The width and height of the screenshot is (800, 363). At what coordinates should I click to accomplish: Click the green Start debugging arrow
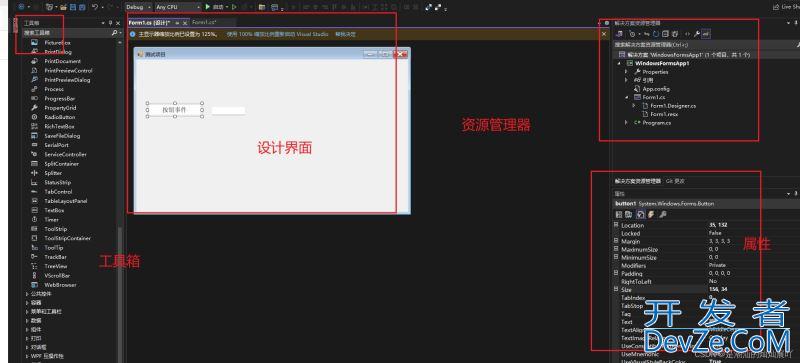coord(208,7)
